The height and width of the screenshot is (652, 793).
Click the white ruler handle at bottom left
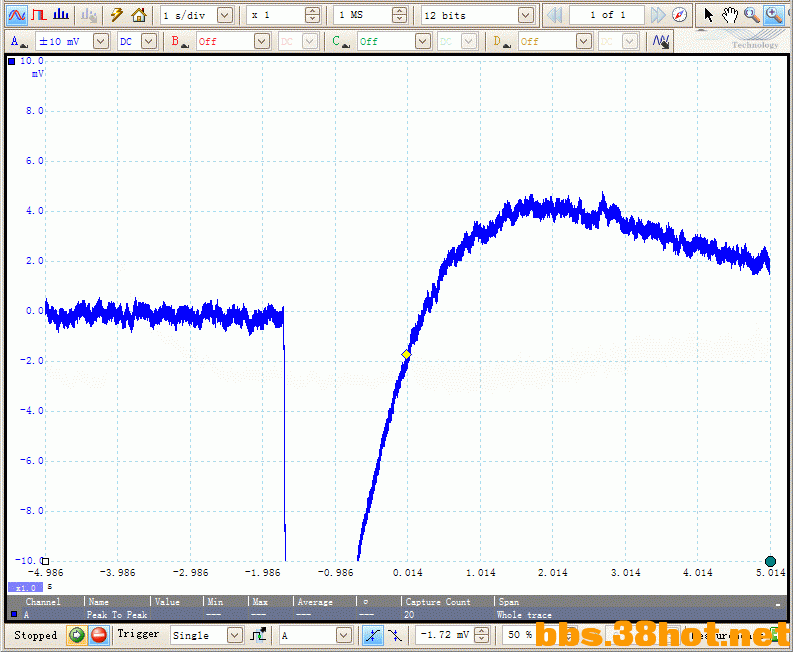pos(46,561)
